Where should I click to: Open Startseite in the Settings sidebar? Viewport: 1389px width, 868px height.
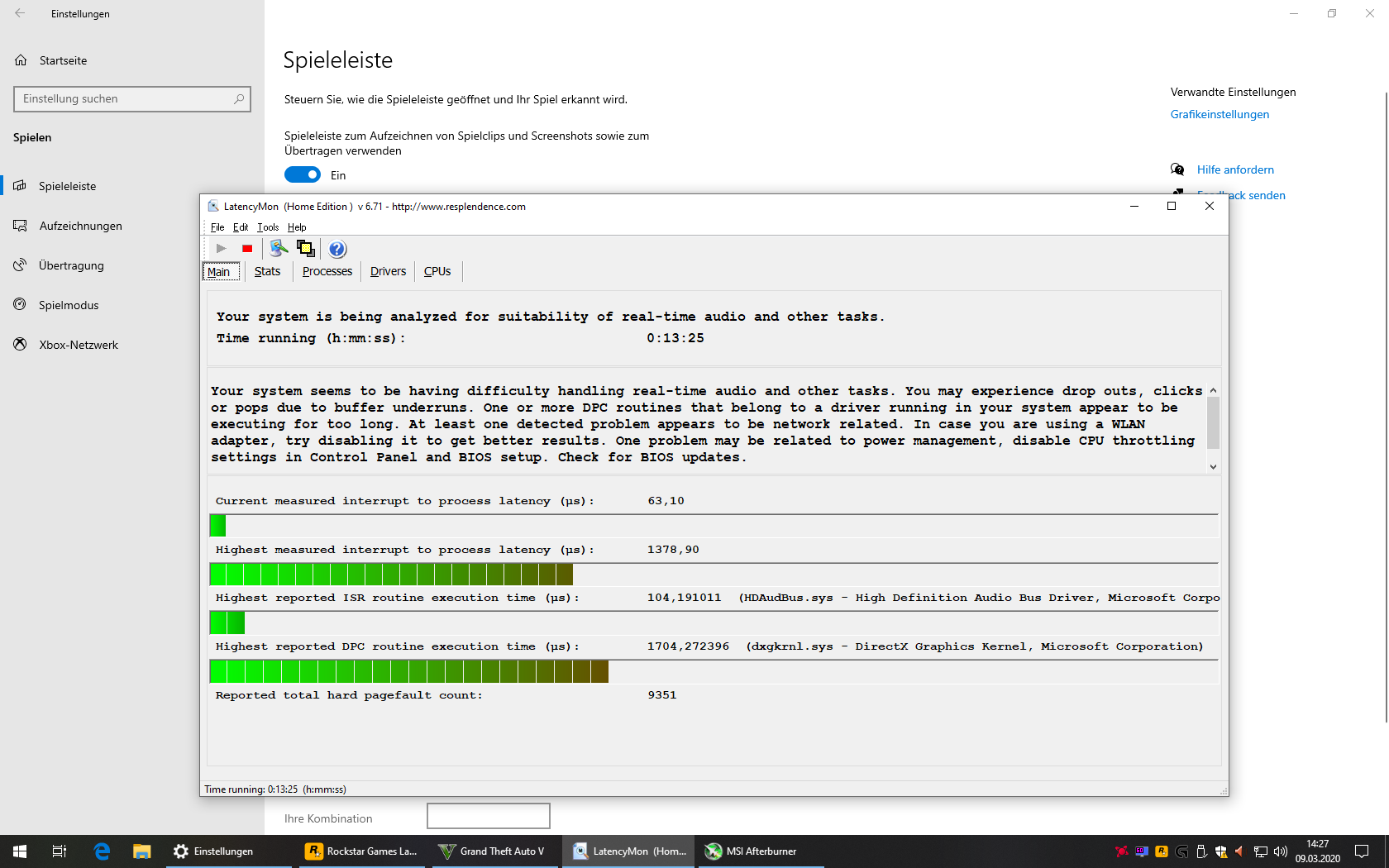tap(63, 60)
